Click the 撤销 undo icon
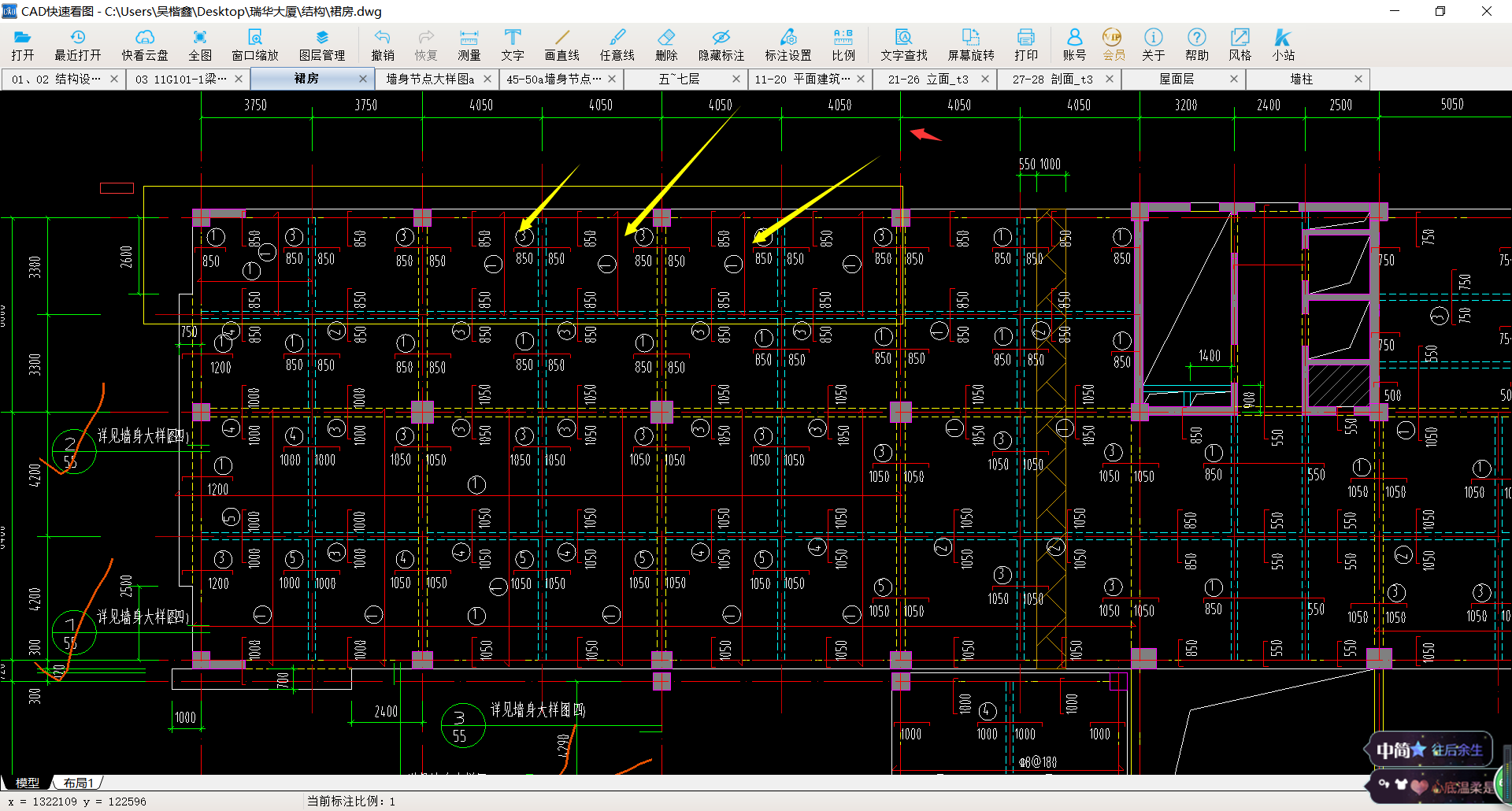 [x=383, y=45]
